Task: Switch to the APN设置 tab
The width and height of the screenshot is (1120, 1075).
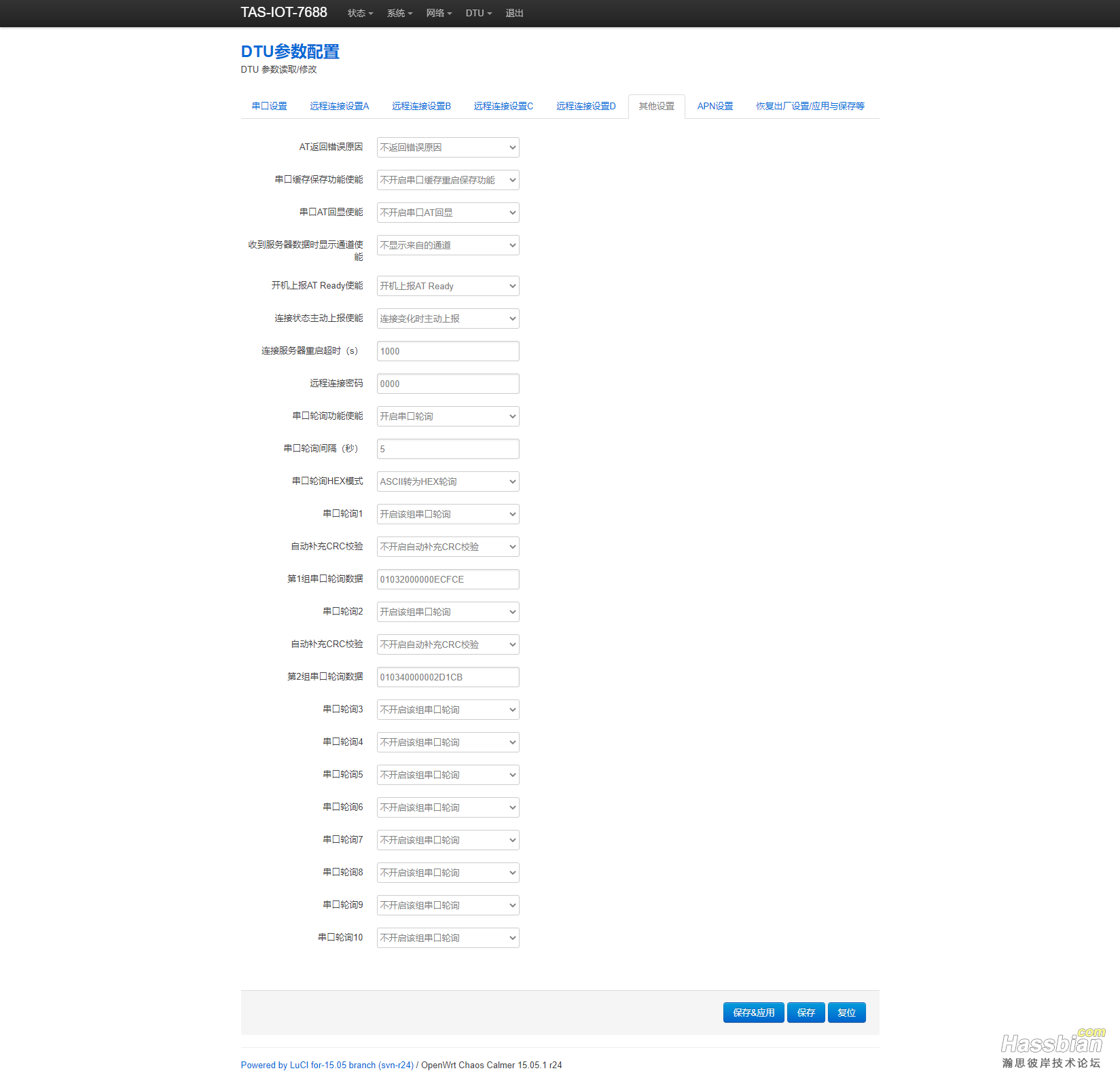Action: (715, 106)
